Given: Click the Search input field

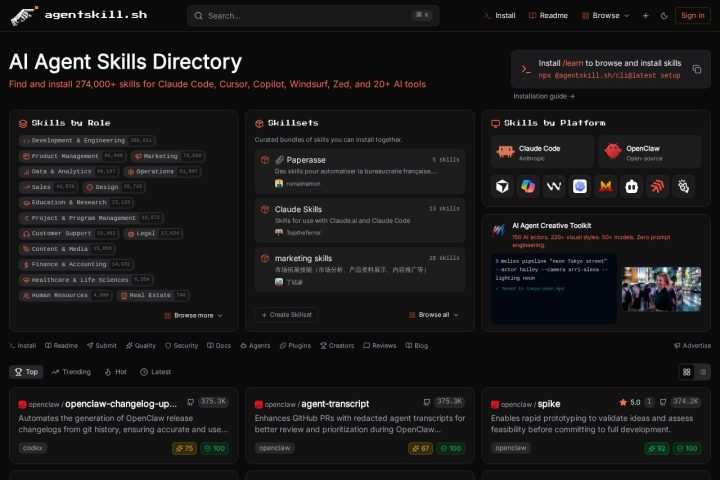Looking at the screenshot, I should [313, 16].
